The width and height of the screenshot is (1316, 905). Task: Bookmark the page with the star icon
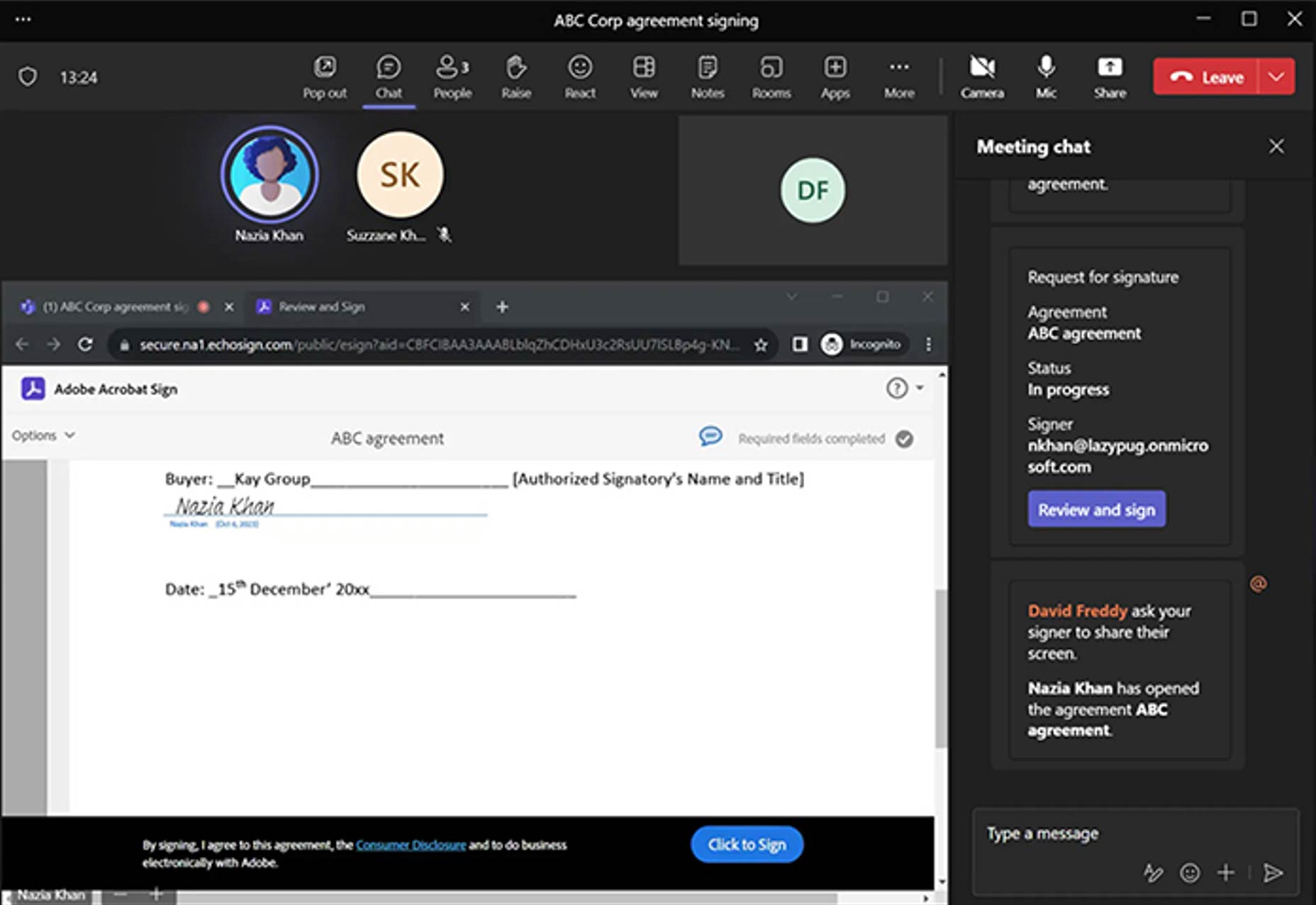click(x=761, y=345)
